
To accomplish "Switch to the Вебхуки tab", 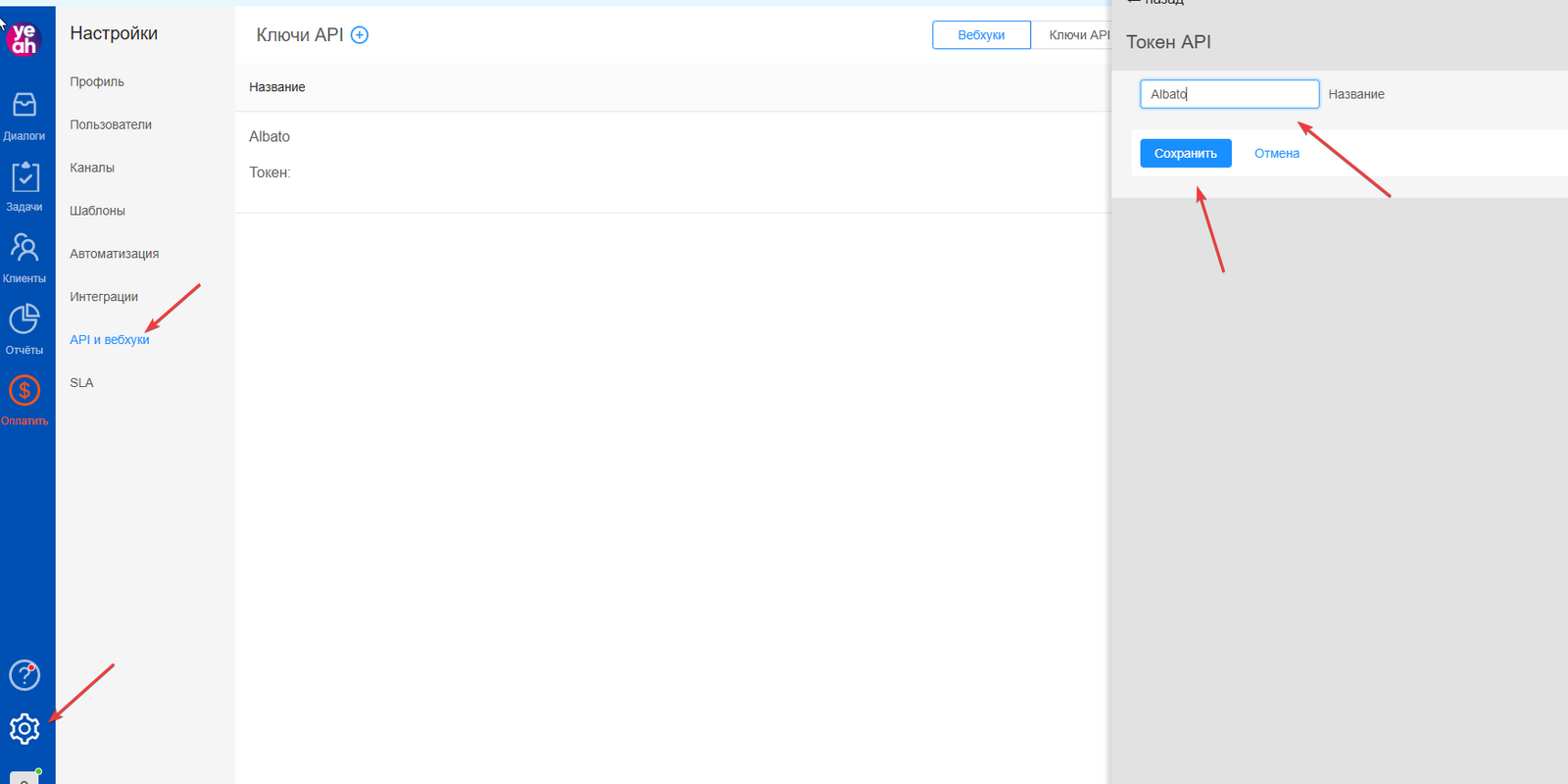I will pyautogui.click(x=981, y=35).
